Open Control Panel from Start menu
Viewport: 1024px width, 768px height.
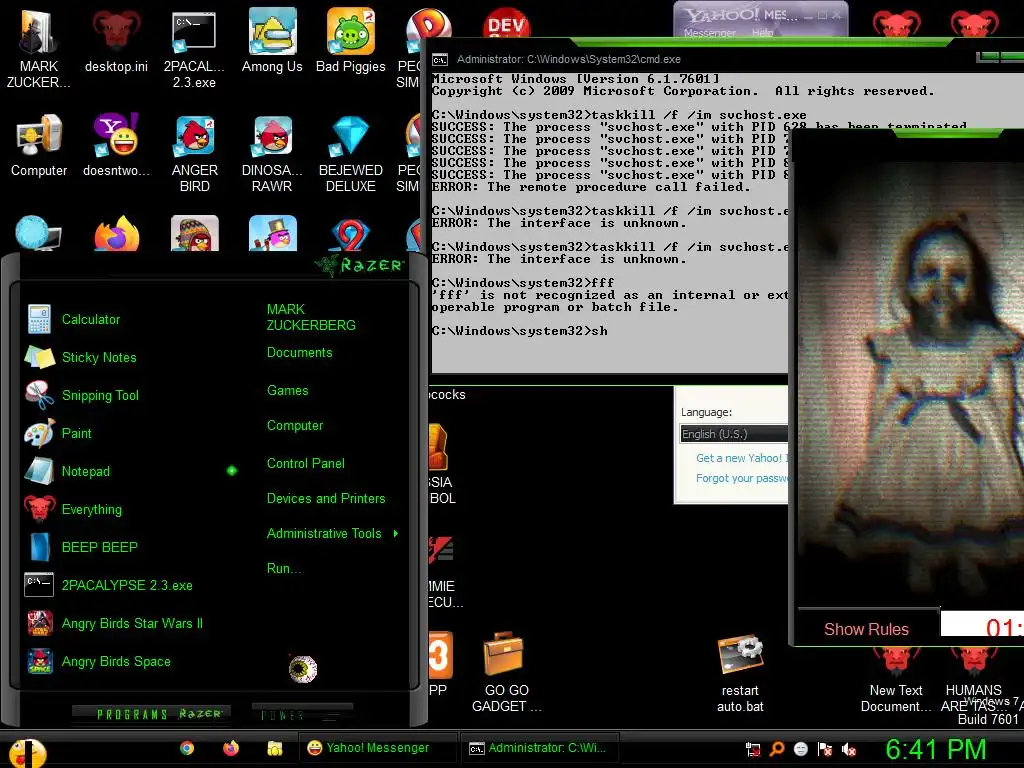[306, 464]
